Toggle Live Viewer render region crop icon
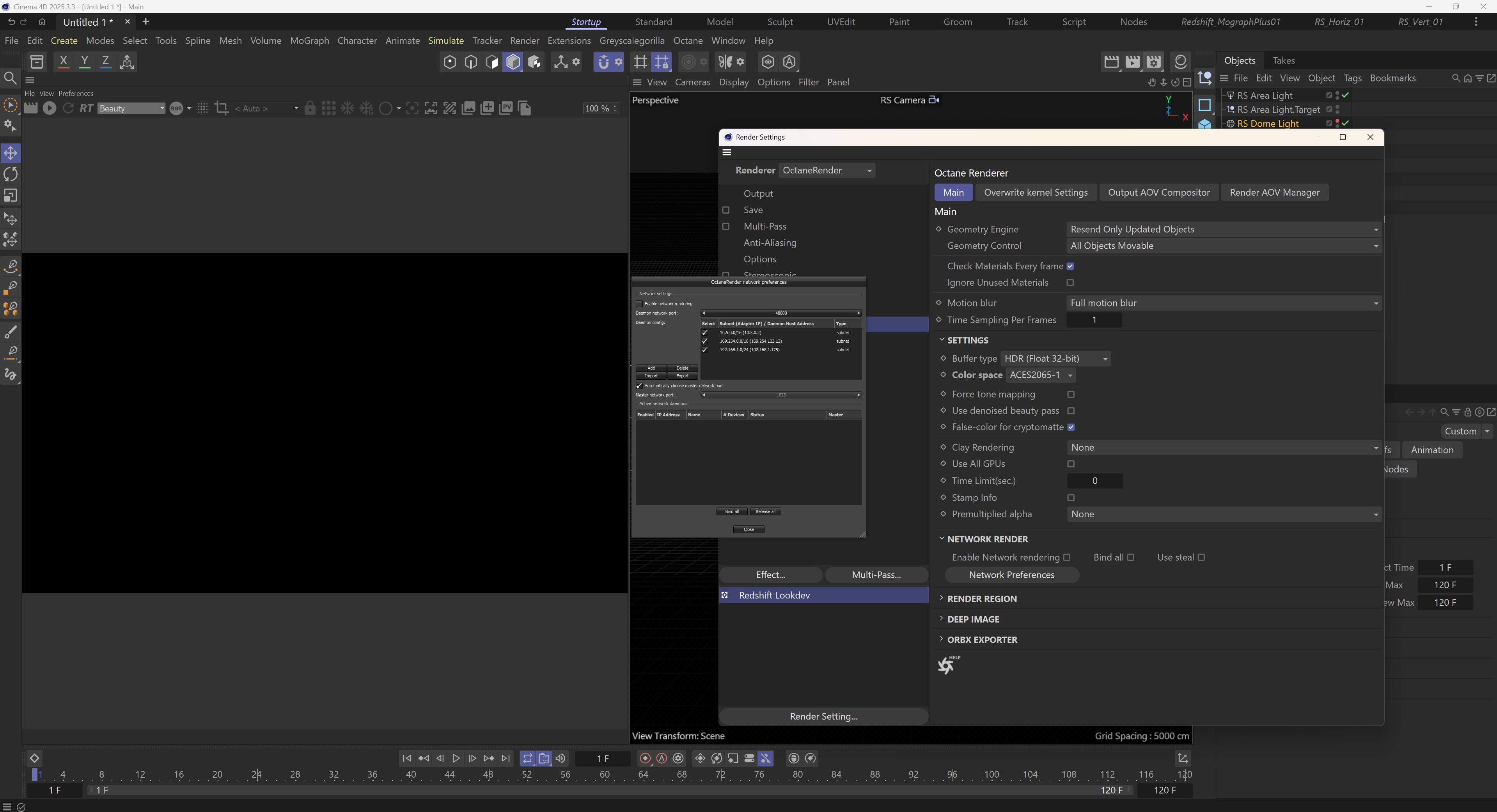 [x=221, y=108]
